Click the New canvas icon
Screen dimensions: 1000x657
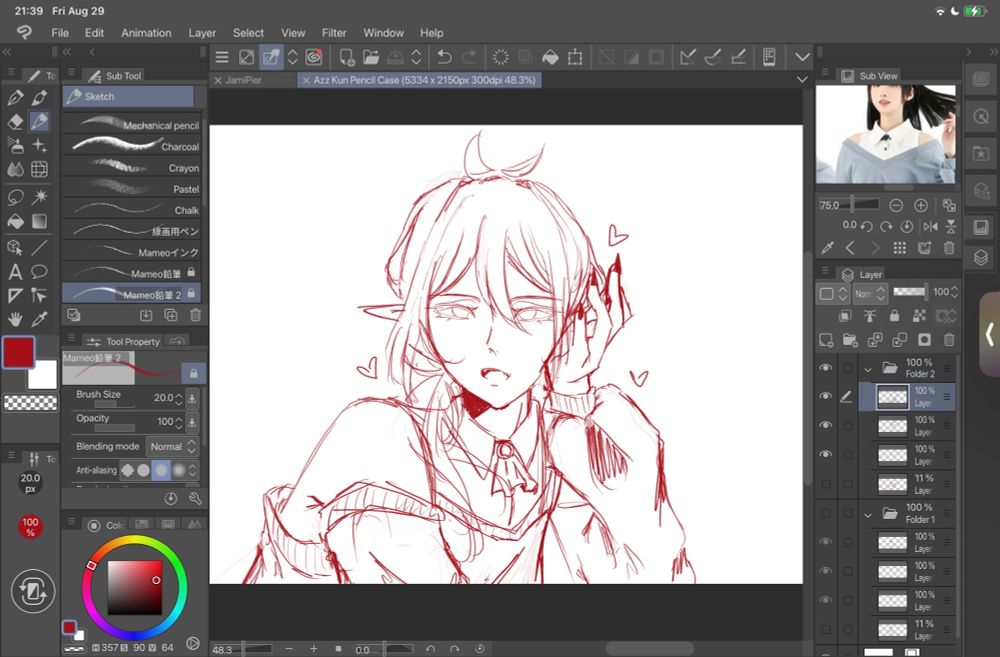[x=347, y=57]
